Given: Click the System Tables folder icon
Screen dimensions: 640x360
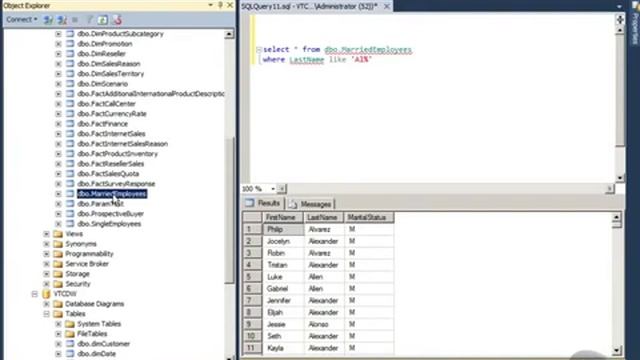Looking at the screenshot, I should click(70, 324).
